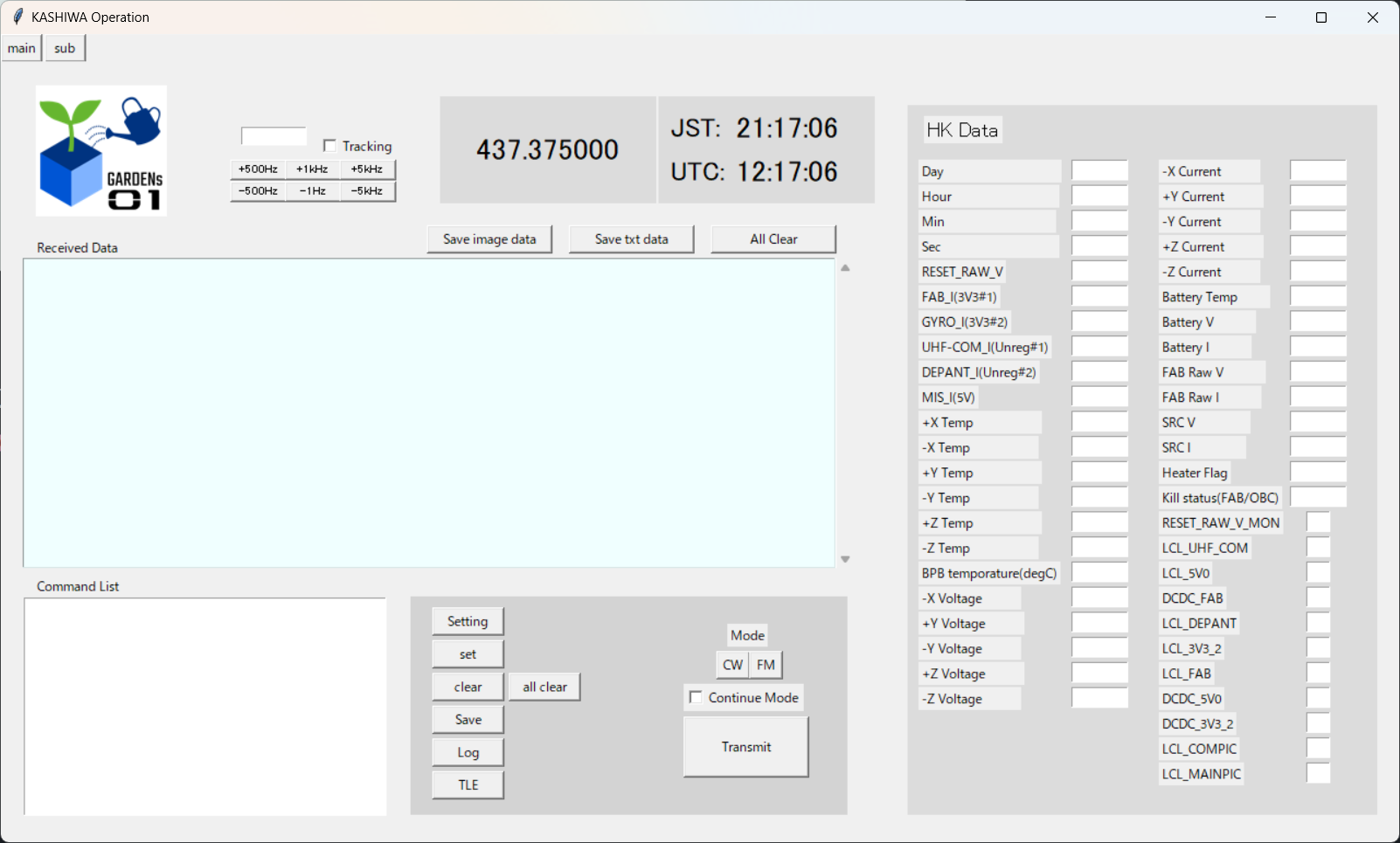Open the main tab

click(22, 48)
